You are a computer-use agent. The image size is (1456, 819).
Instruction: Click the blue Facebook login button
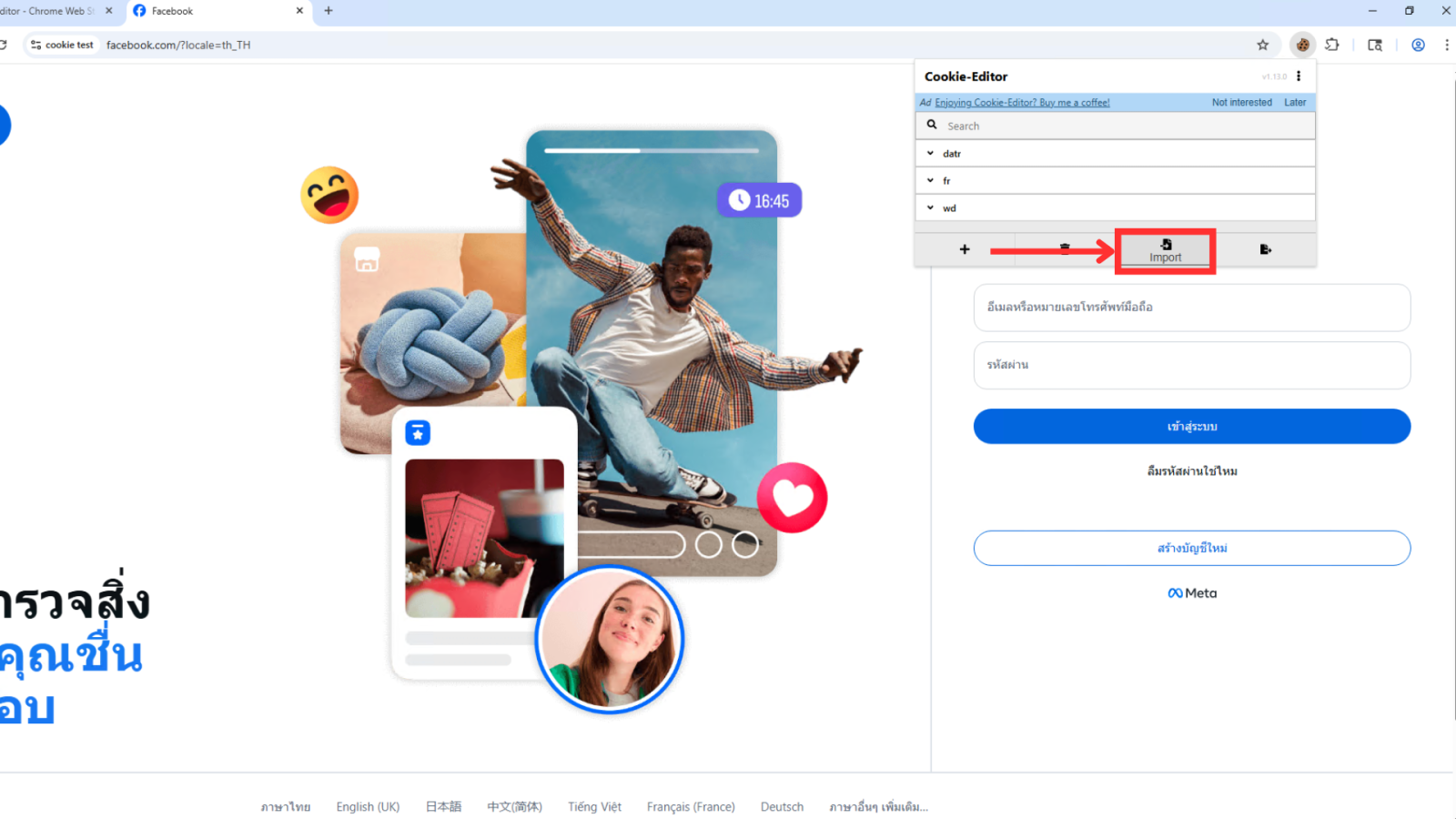(x=1191, y=426)
